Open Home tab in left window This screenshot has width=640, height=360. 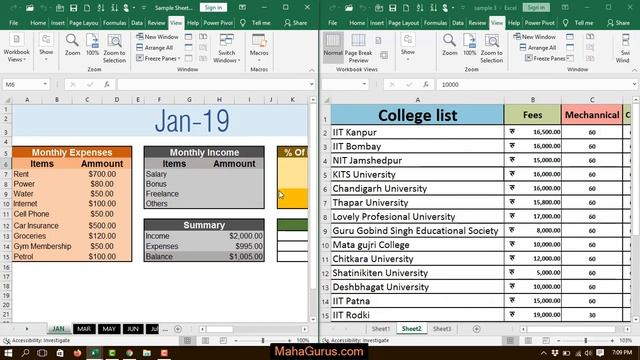point(38,23)
